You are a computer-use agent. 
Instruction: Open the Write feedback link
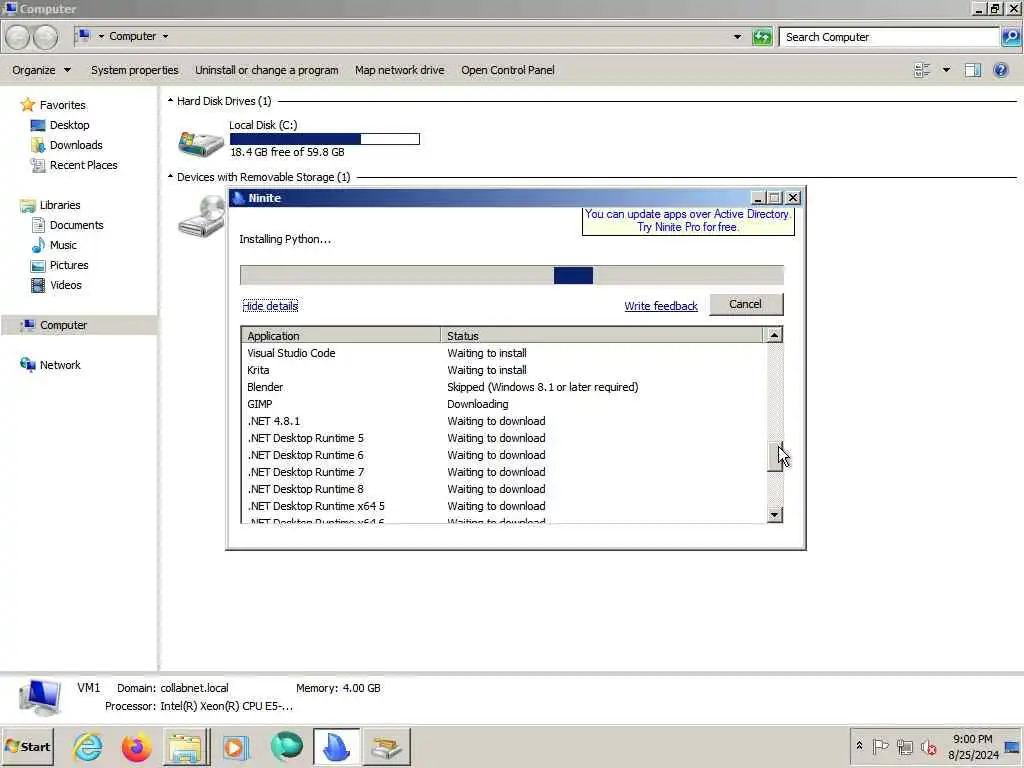tap(661, 306)
